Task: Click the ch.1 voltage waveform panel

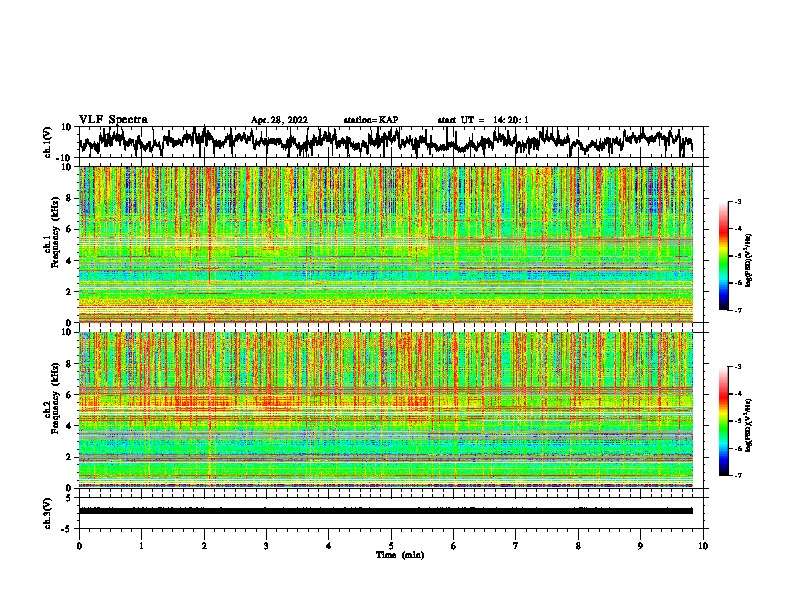Action: click(391, 142)
